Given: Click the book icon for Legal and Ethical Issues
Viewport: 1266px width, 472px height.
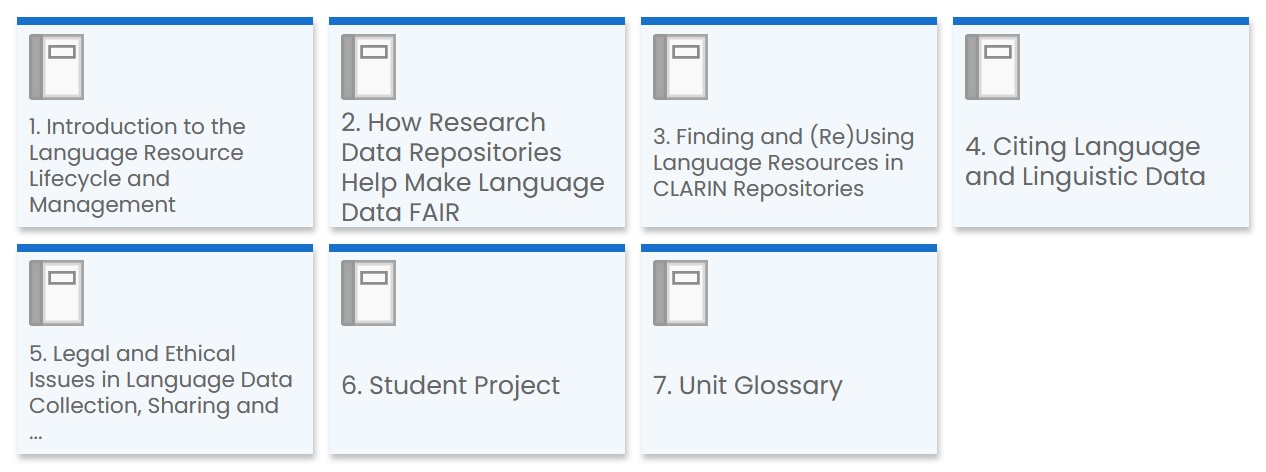Looking at the screenshot, I should [56, 293].
